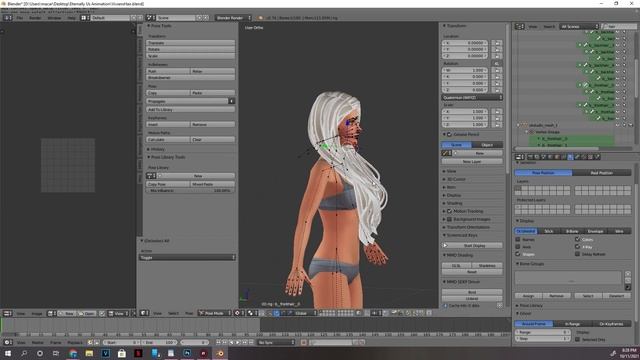640x360 pixels.
Task: Click the Assign bone group button
Action: (x=528, y=296)
